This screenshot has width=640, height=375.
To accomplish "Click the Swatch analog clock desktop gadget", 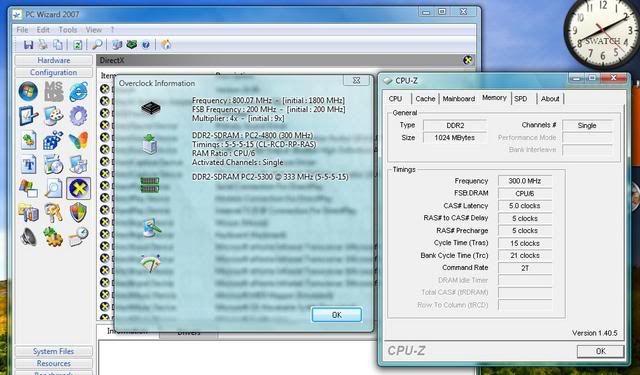I will coord(601,32).
